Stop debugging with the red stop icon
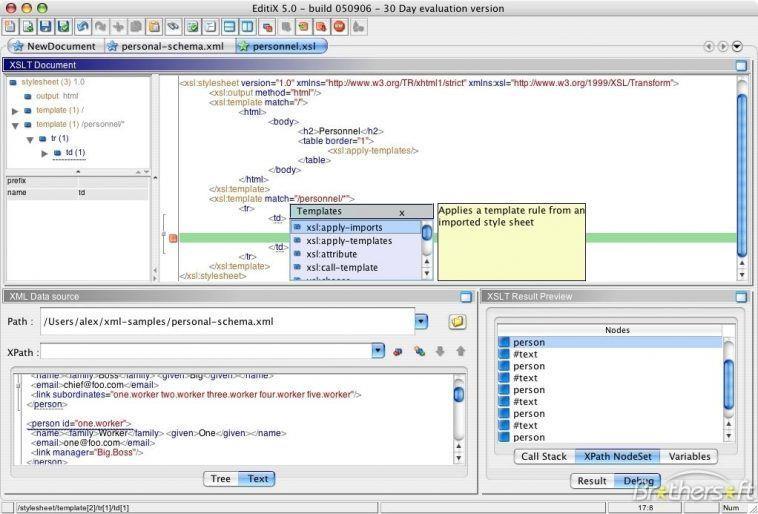Screen dimensions: 758x514 point(339,26)
